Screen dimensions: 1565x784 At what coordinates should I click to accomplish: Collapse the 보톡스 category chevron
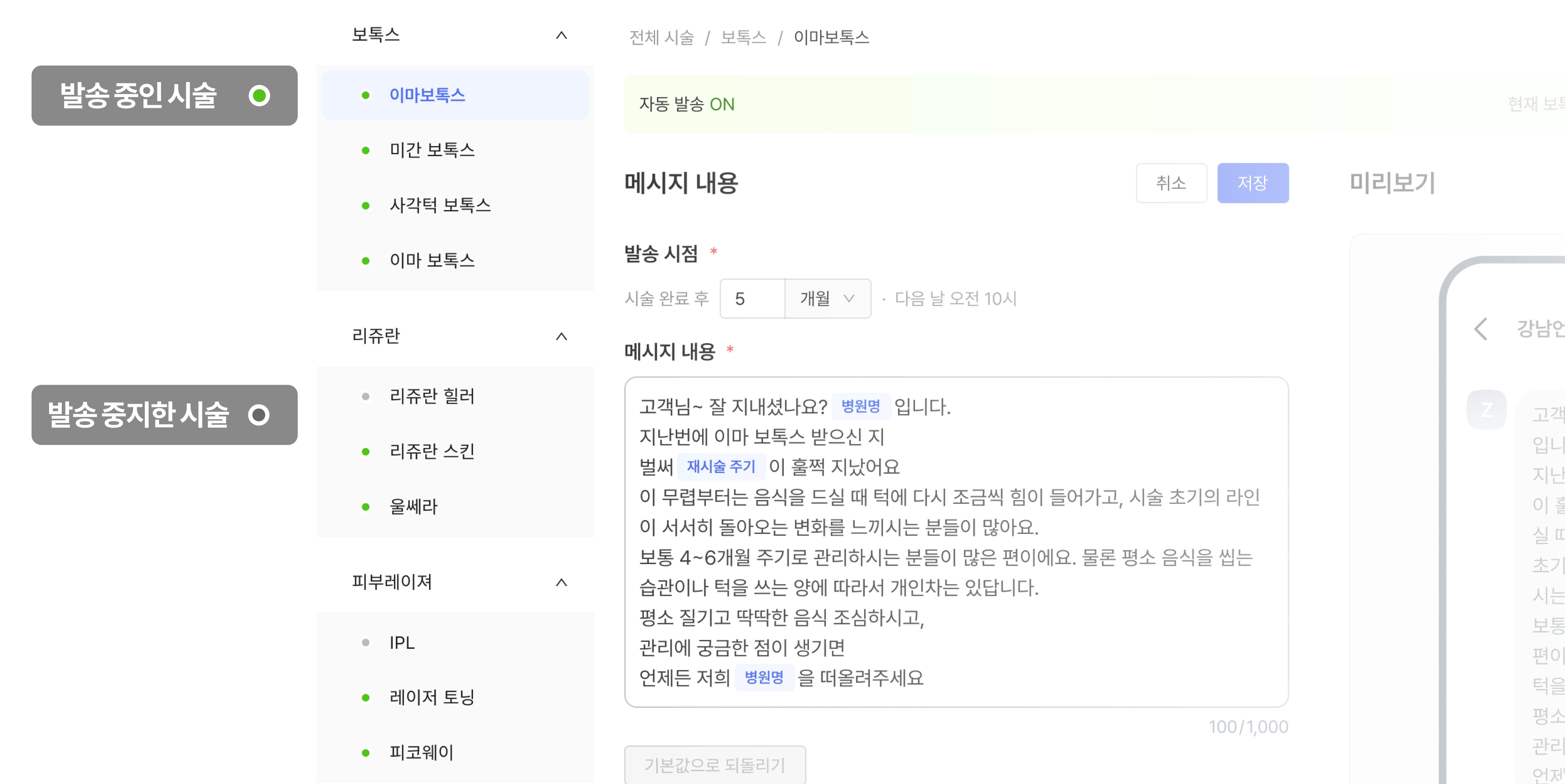click(561, 35)
